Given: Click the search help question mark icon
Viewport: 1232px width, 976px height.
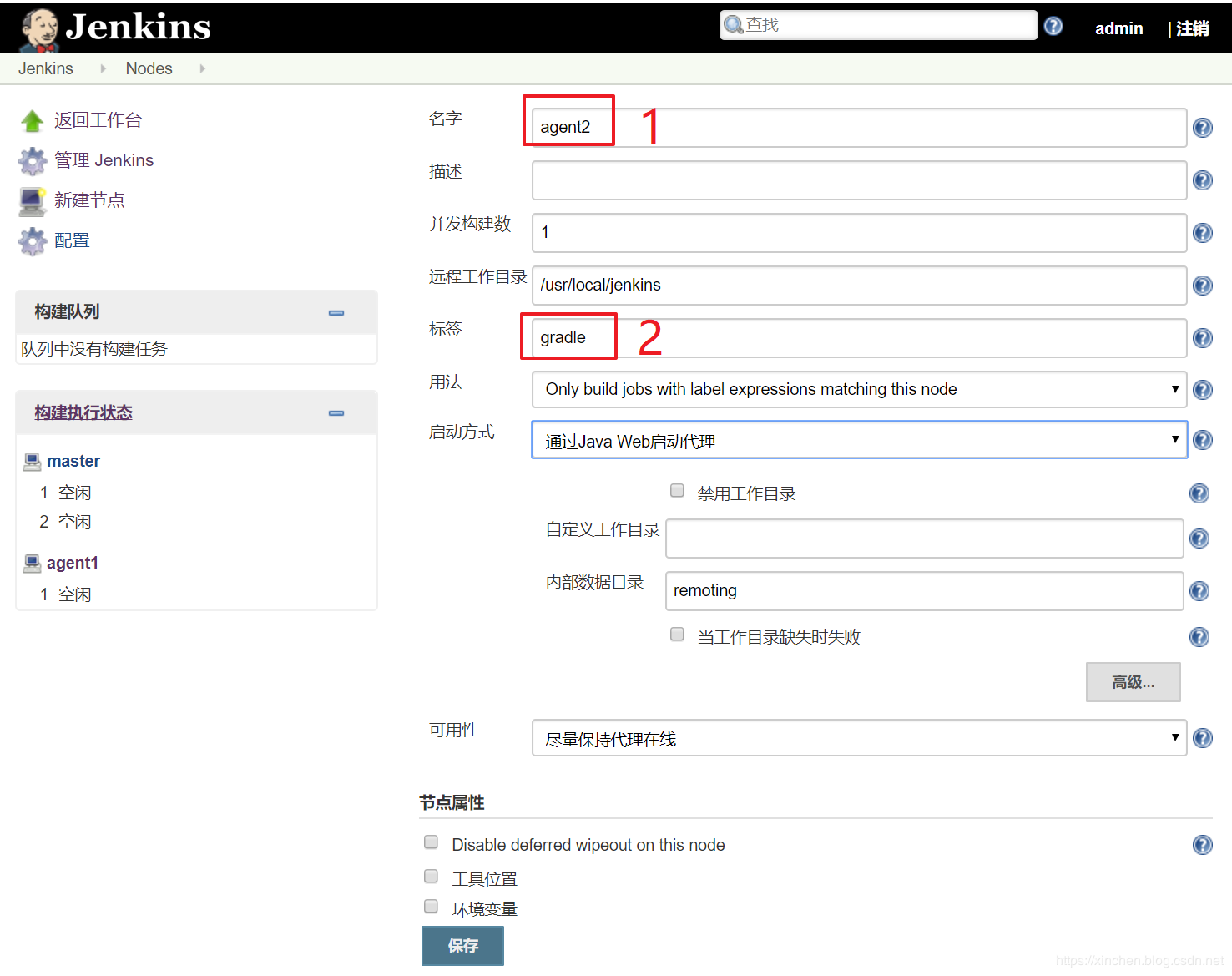Looking at the screenshot, I should pos(1053,26).
